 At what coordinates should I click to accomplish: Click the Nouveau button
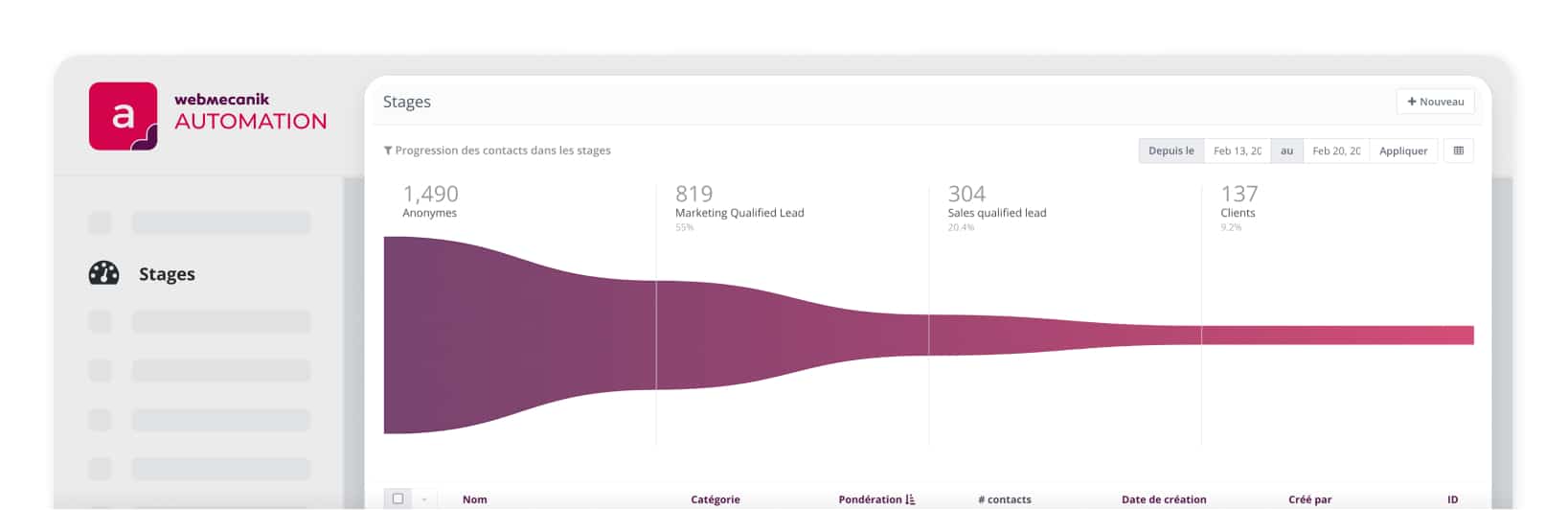[x=1435, y=102]
